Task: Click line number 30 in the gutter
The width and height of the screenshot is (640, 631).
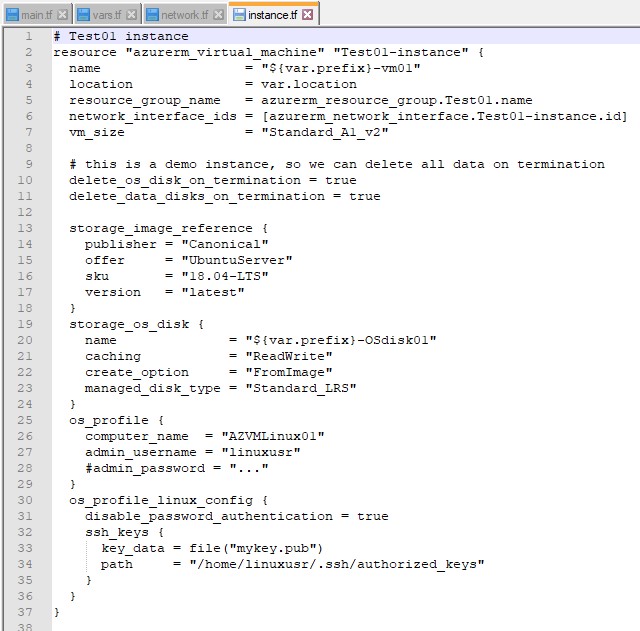Action: [26, 500]
